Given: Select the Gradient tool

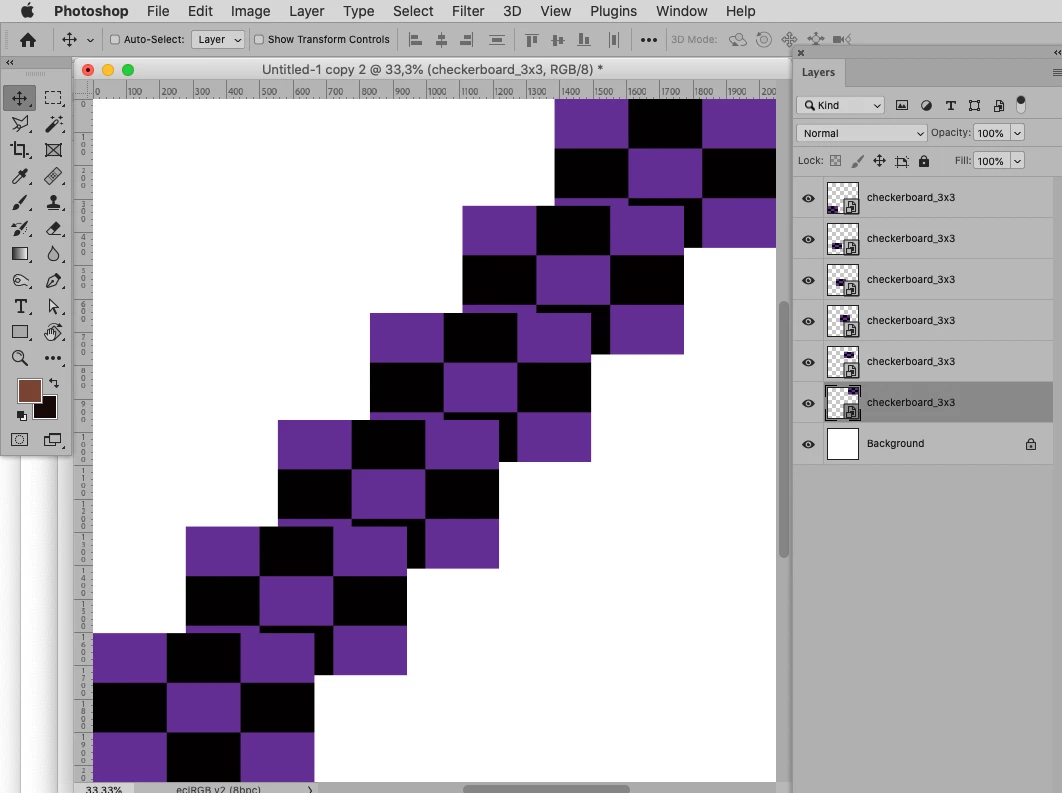Looking at the screenshot, I should 20,254.
